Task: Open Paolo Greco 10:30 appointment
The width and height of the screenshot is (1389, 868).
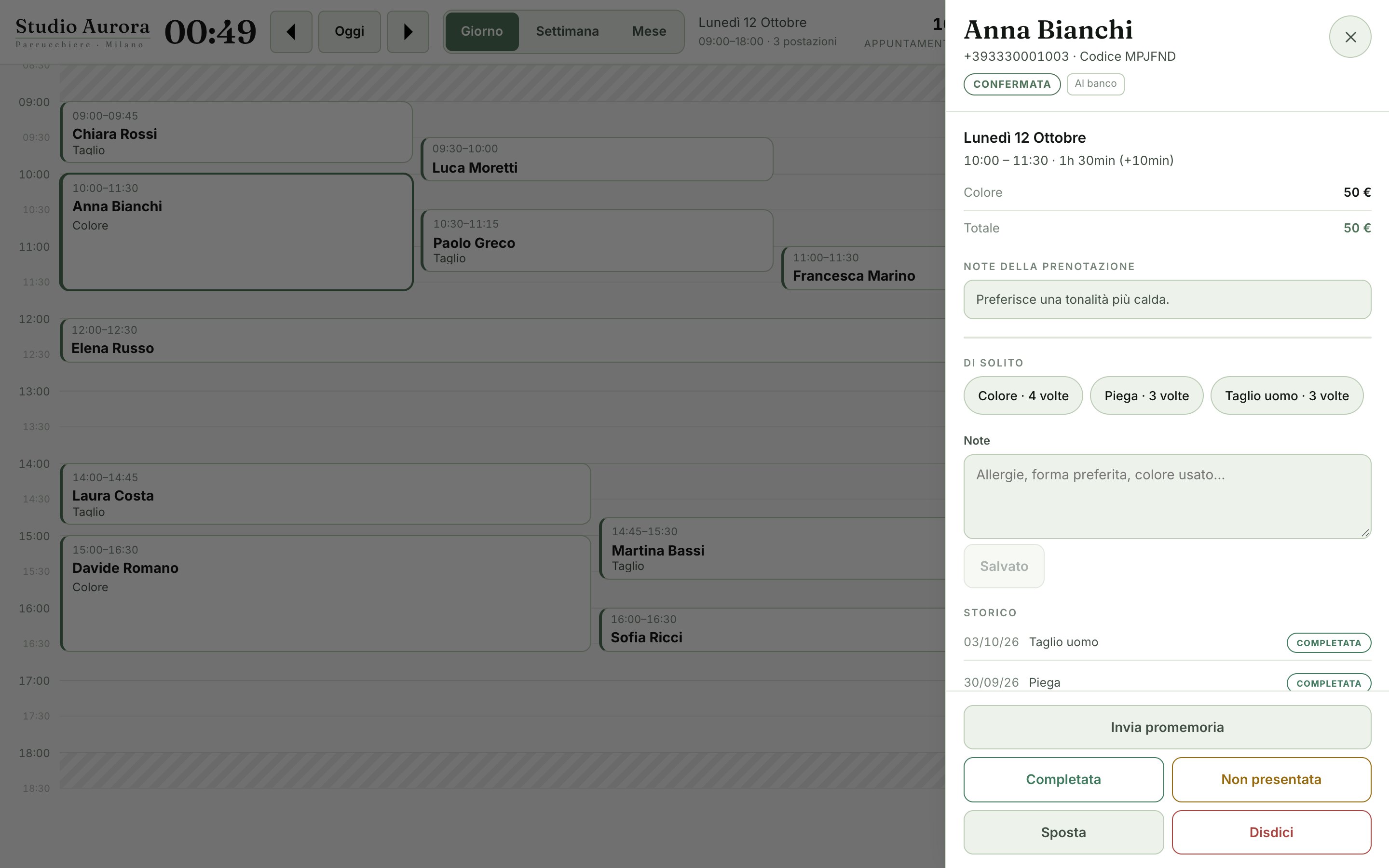Action: pos(597,241)
